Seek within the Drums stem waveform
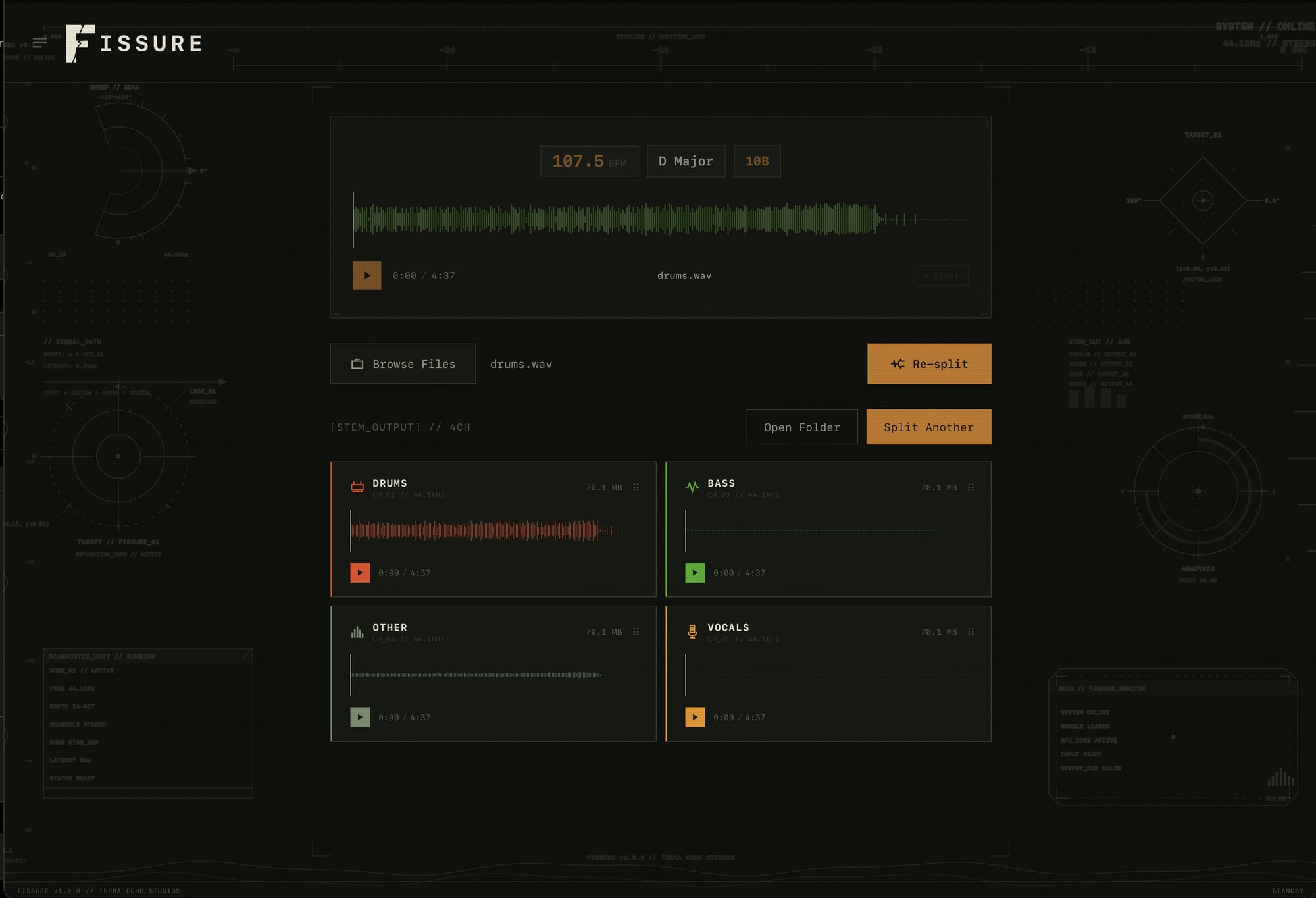Viewport: 1316px width, 898px height. (496, 530)
